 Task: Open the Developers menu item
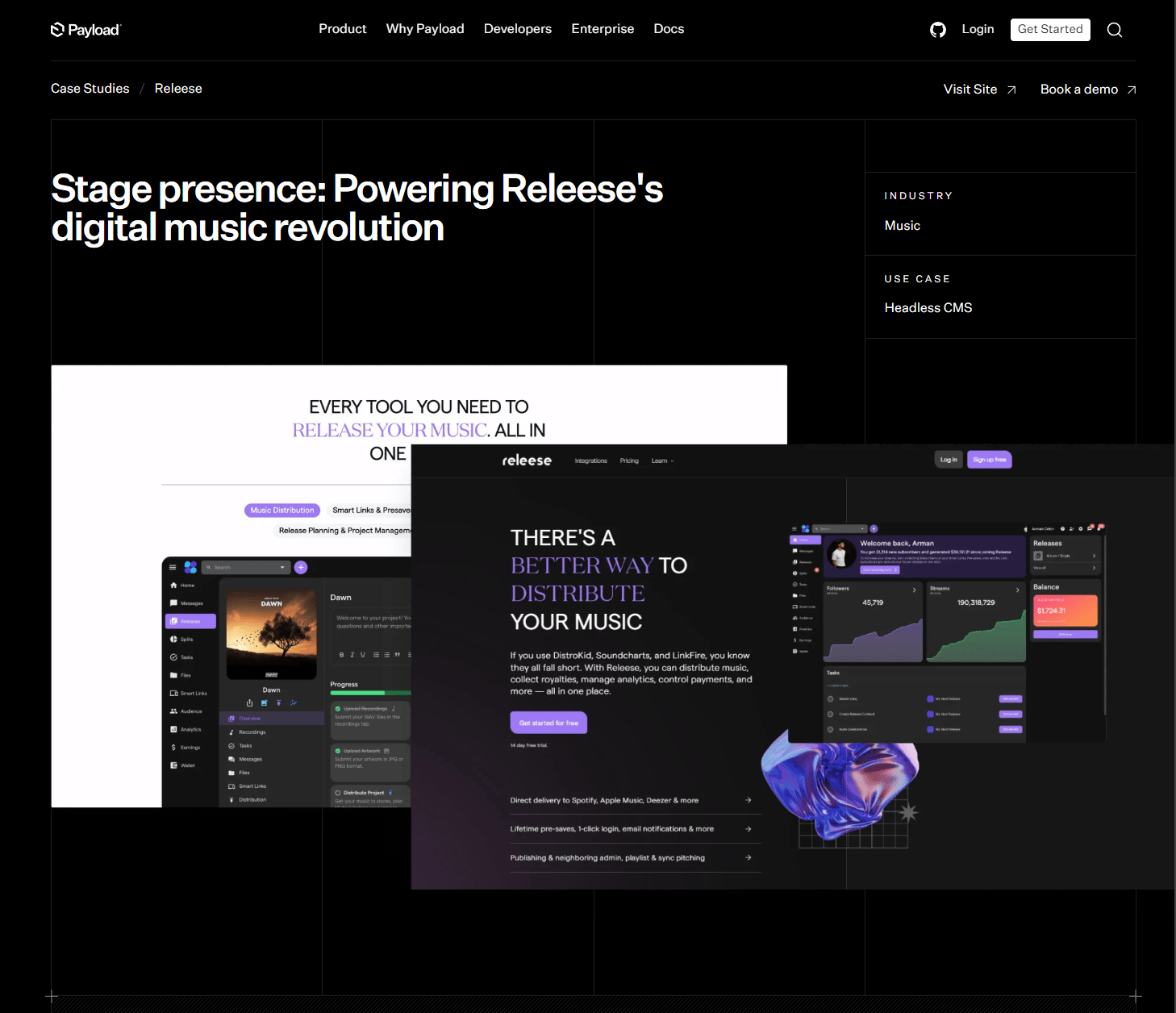[517, 28]
